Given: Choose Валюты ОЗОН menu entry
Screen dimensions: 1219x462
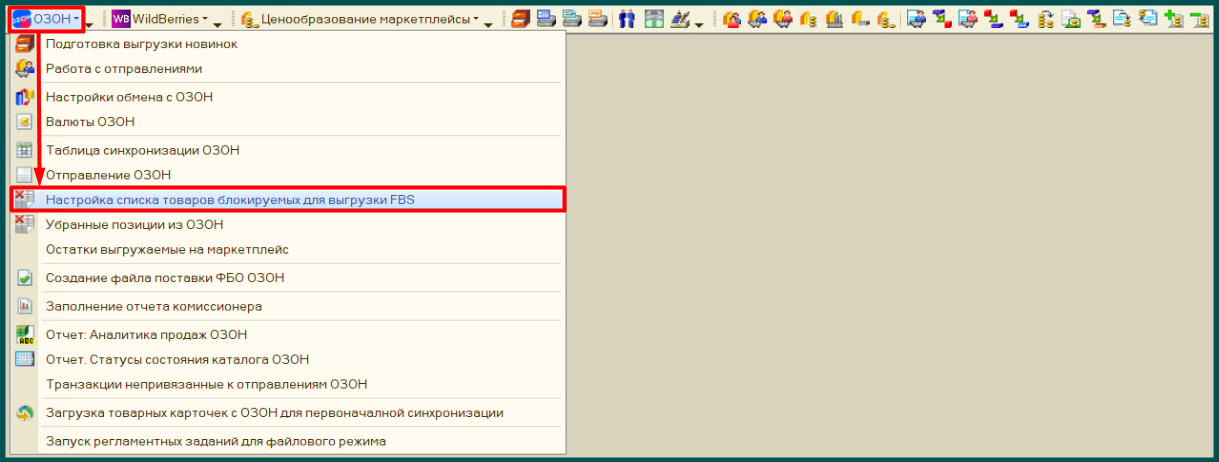Looking at the screenshot, I should tap(288, 122).
